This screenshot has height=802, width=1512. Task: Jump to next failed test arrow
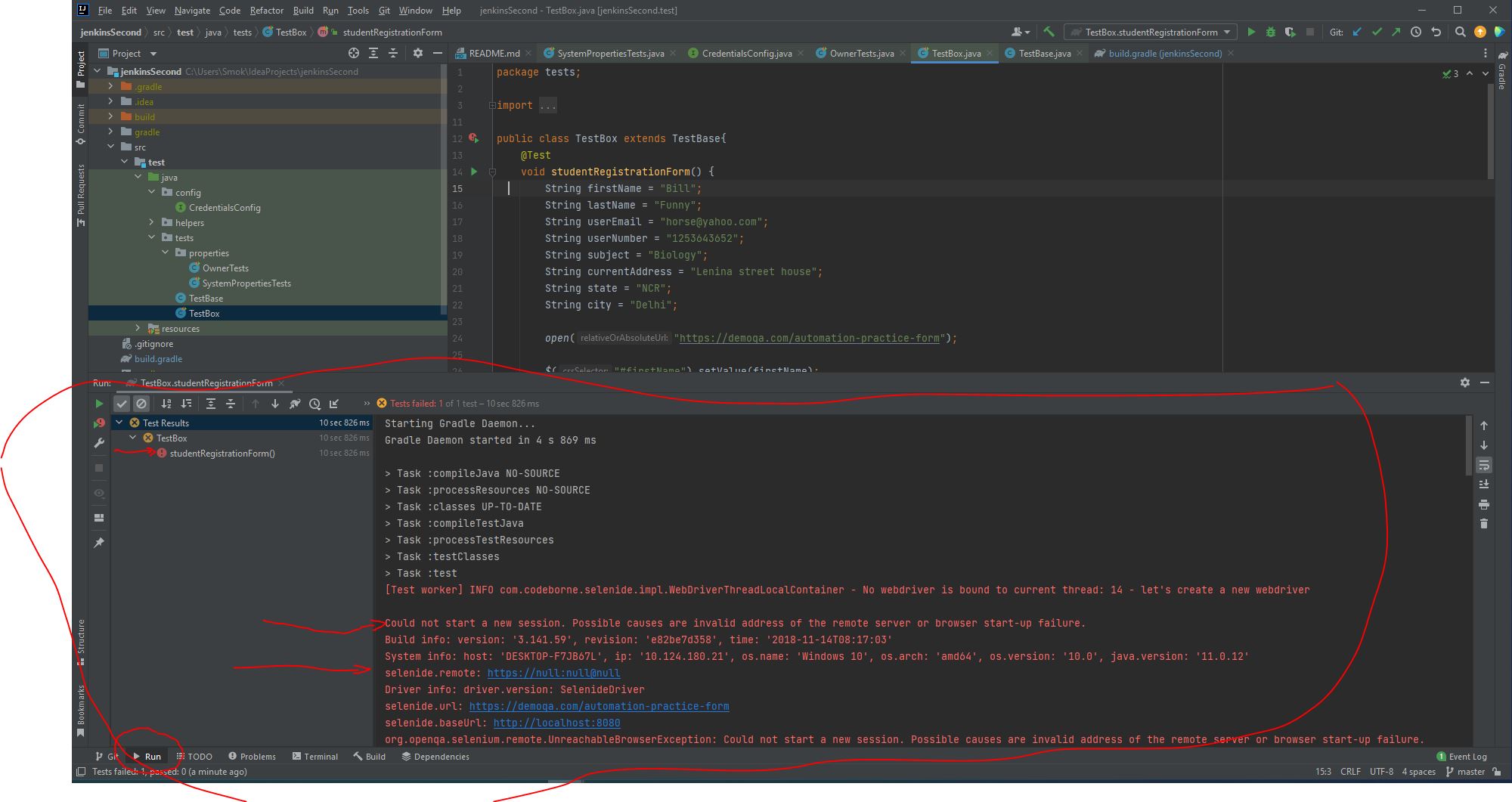(275, 404)
